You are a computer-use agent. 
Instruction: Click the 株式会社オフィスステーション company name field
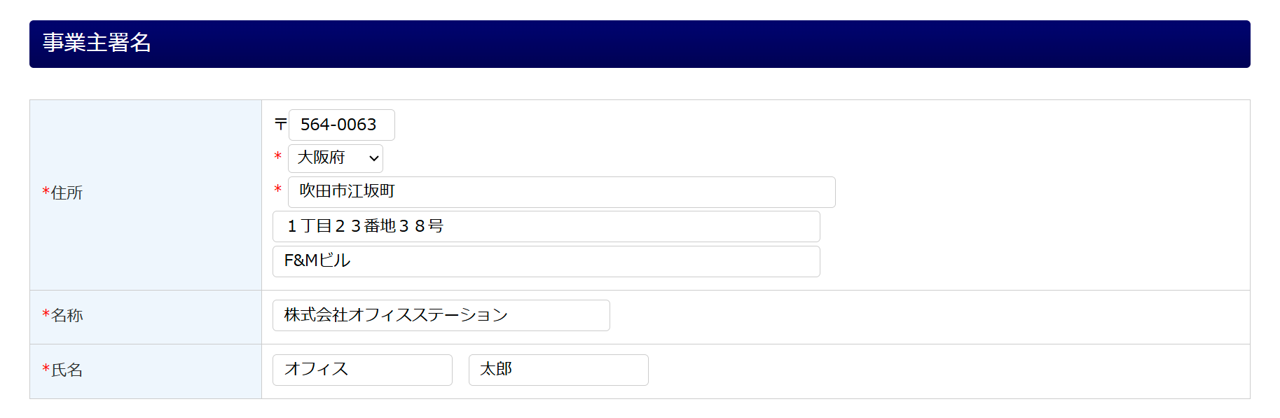point(441,315)
